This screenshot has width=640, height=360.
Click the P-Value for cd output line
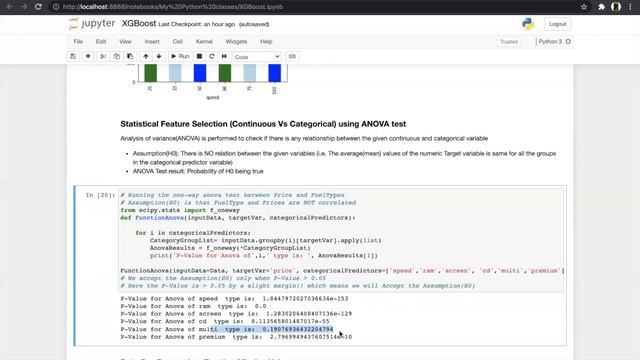225,322
